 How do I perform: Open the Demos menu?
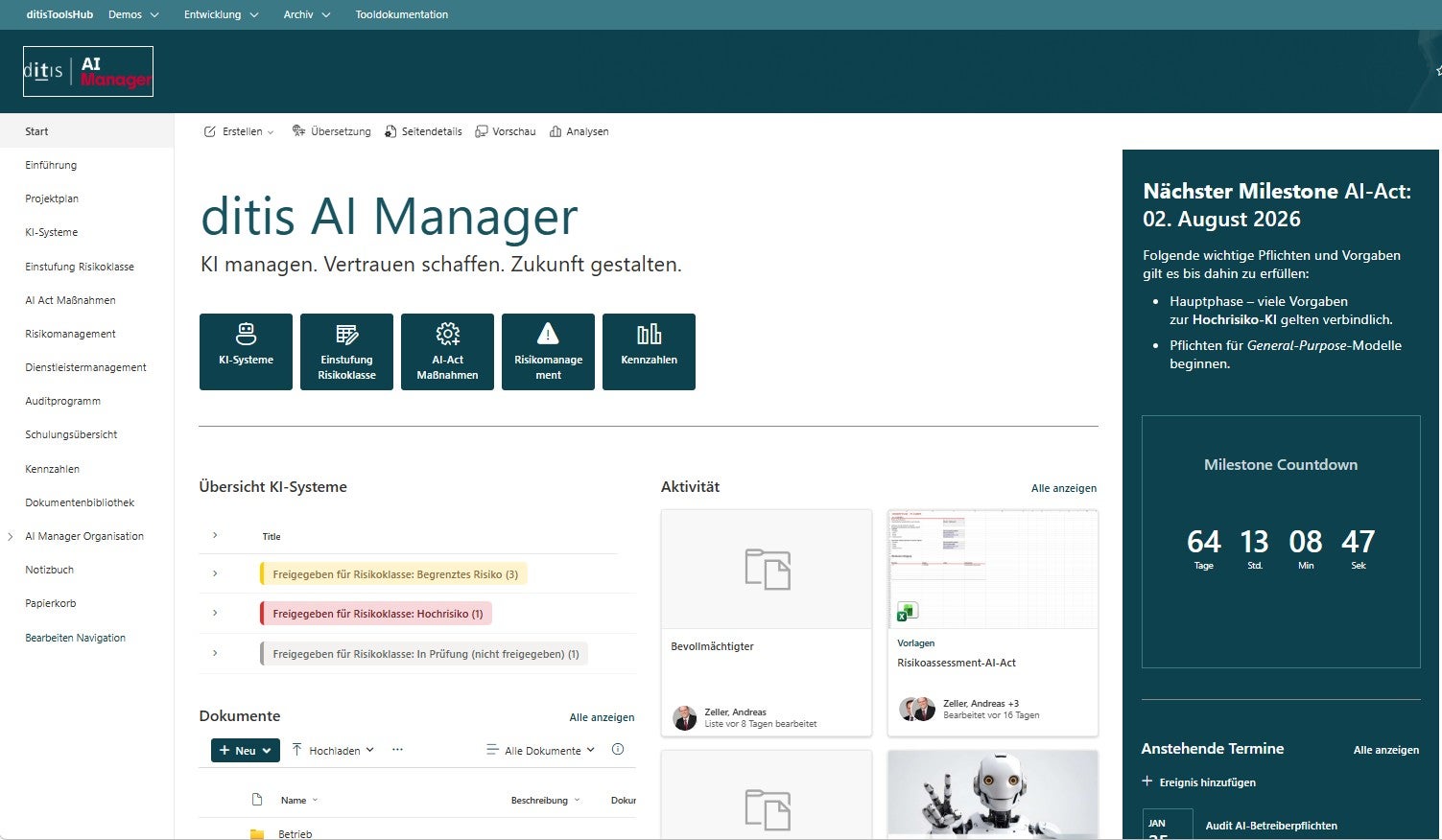pyautogui.click(x=133, y=14)
